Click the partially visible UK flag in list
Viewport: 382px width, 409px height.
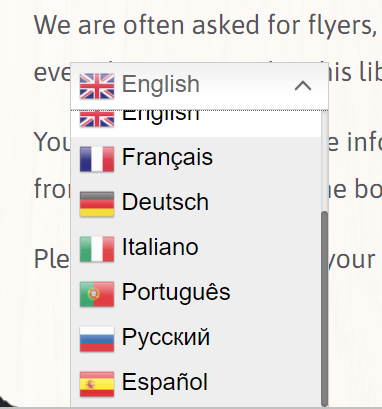point(97,119)
